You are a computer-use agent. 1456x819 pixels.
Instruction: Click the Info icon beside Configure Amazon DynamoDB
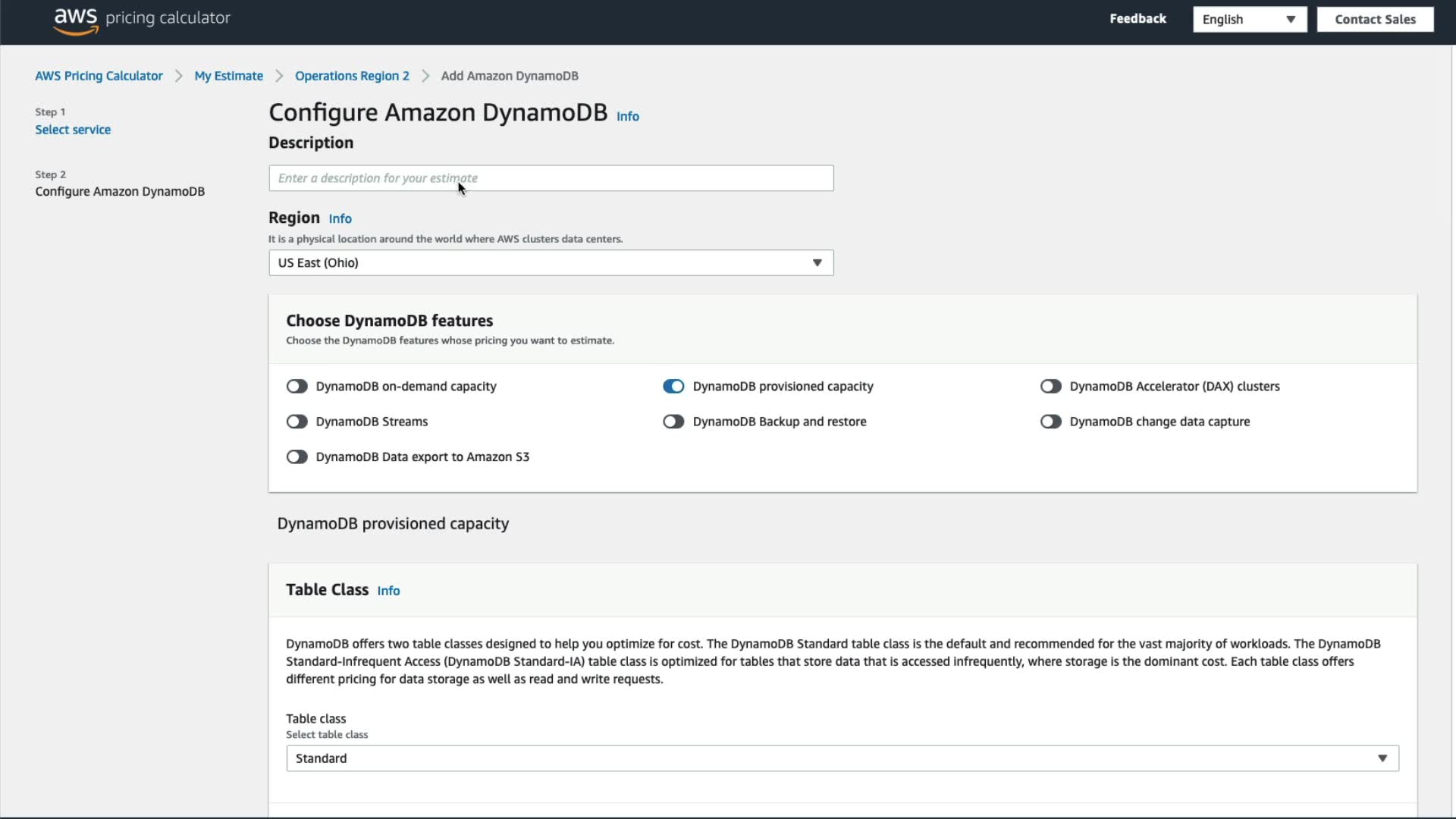click(627, 116)
